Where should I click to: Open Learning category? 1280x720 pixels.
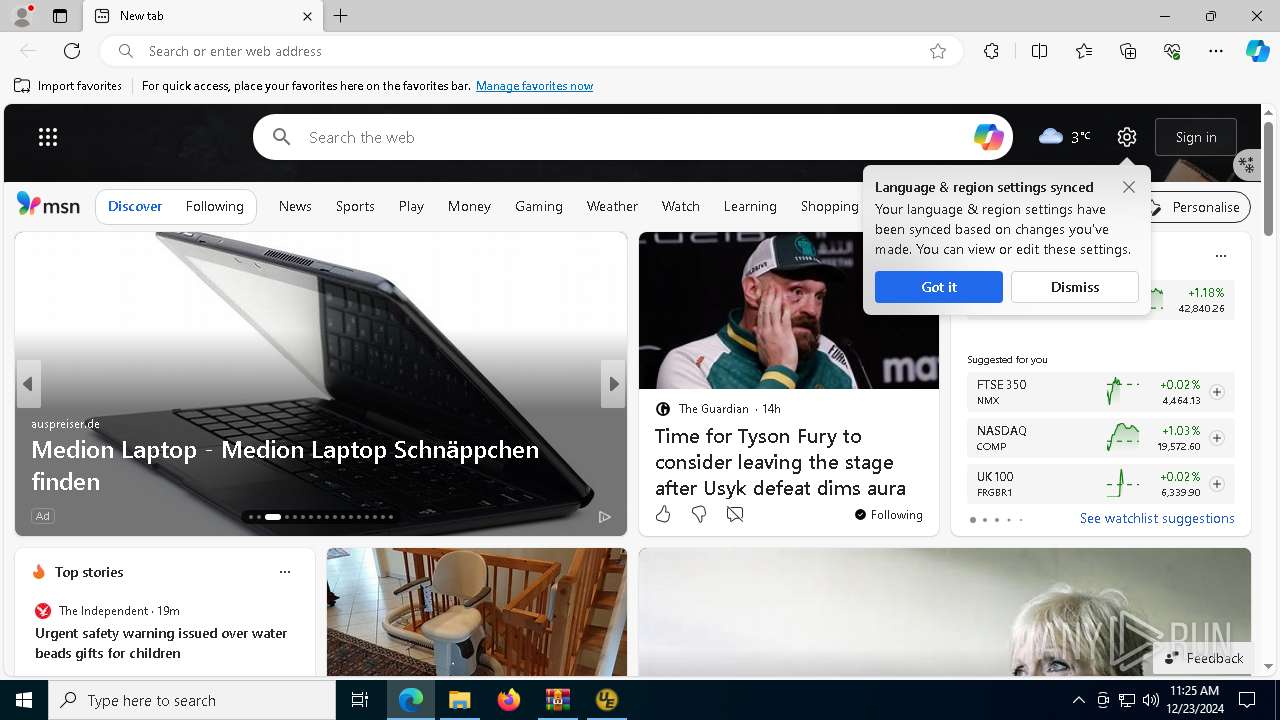750,206
